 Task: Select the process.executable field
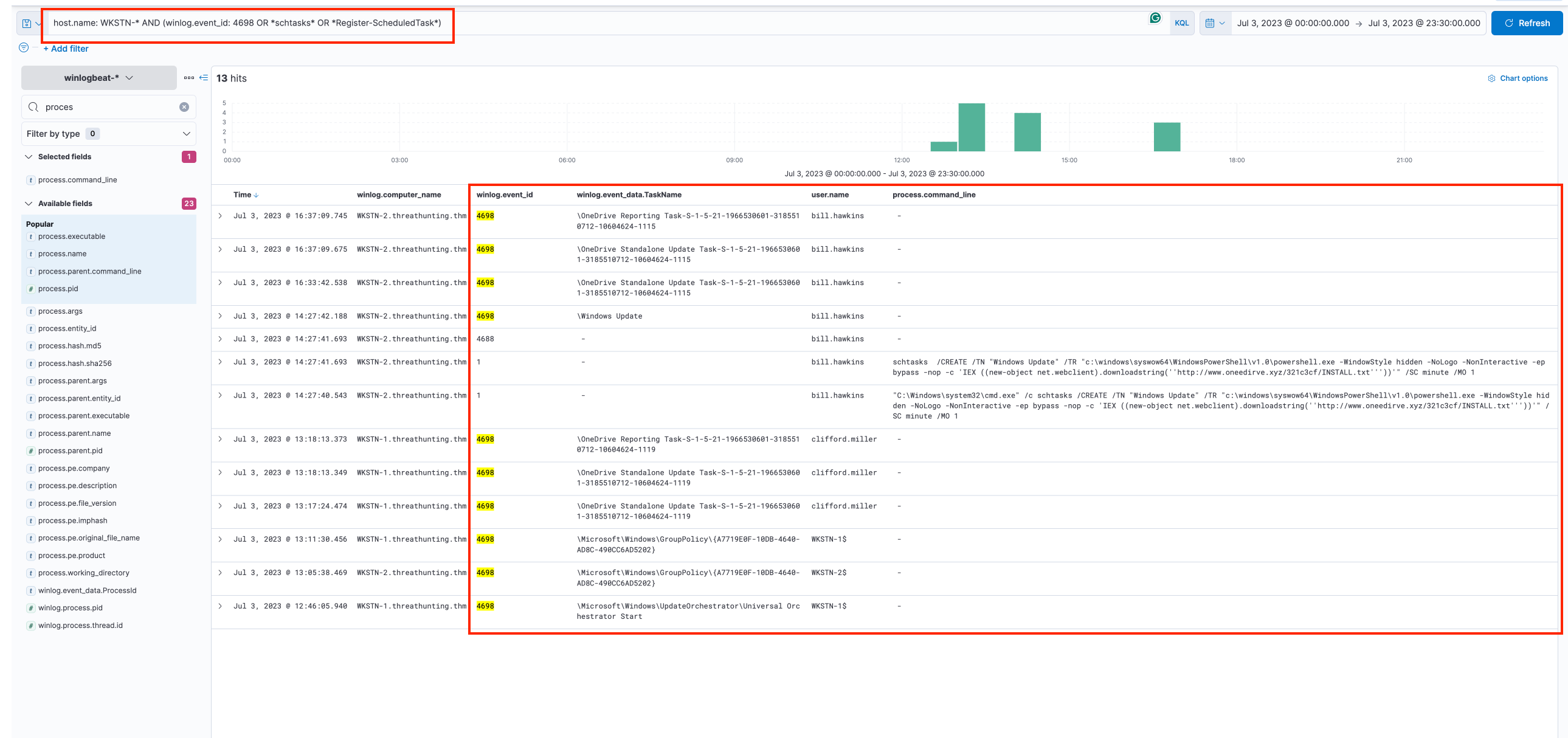tap(72, 236)
